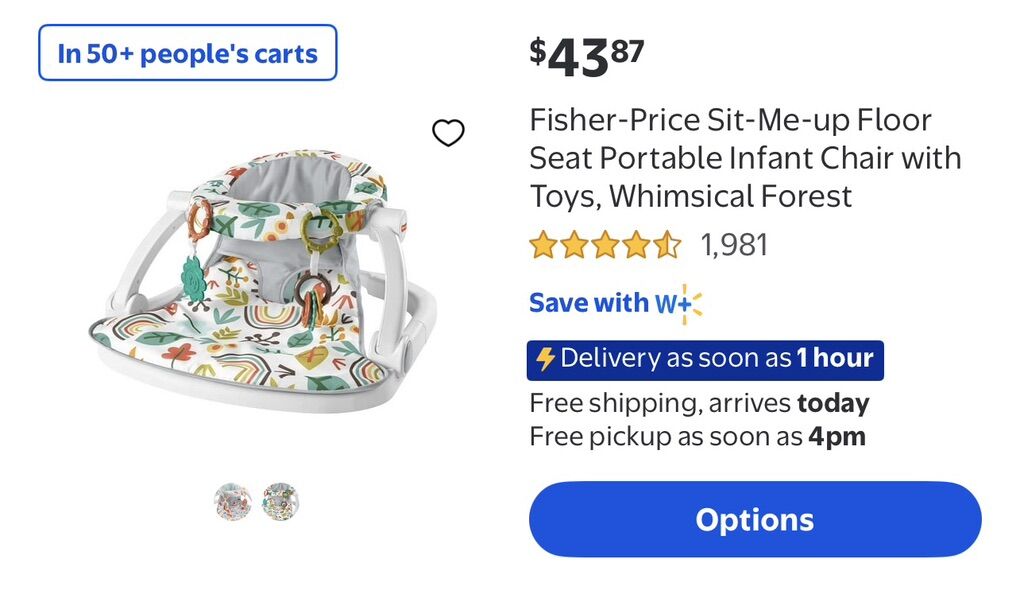Click the first gold rating star
This screenshot has height=602, width=1020.
(543, 245)
